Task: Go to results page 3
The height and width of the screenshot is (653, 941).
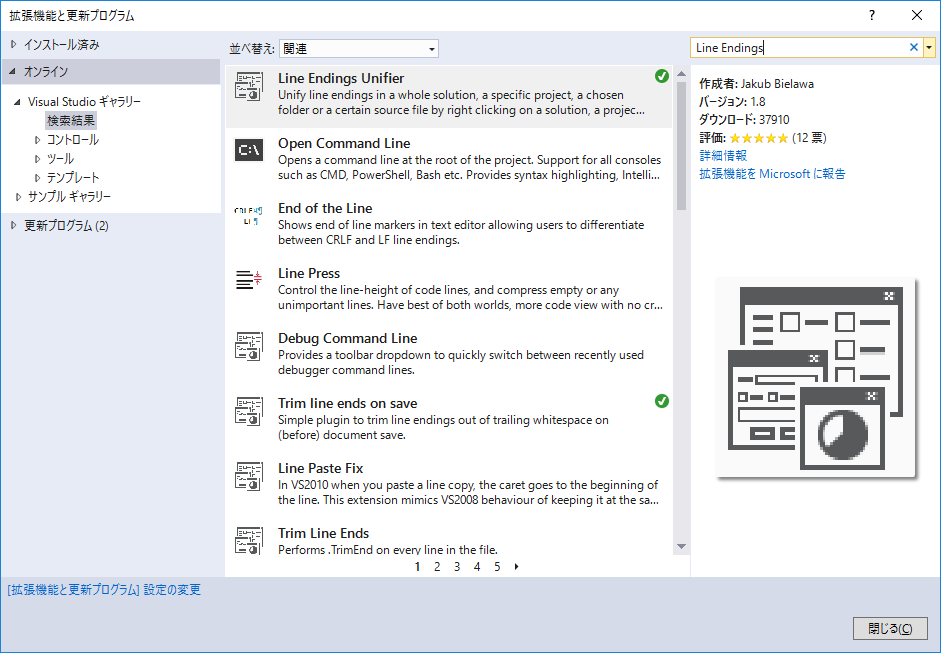Action: click(457, 567)
